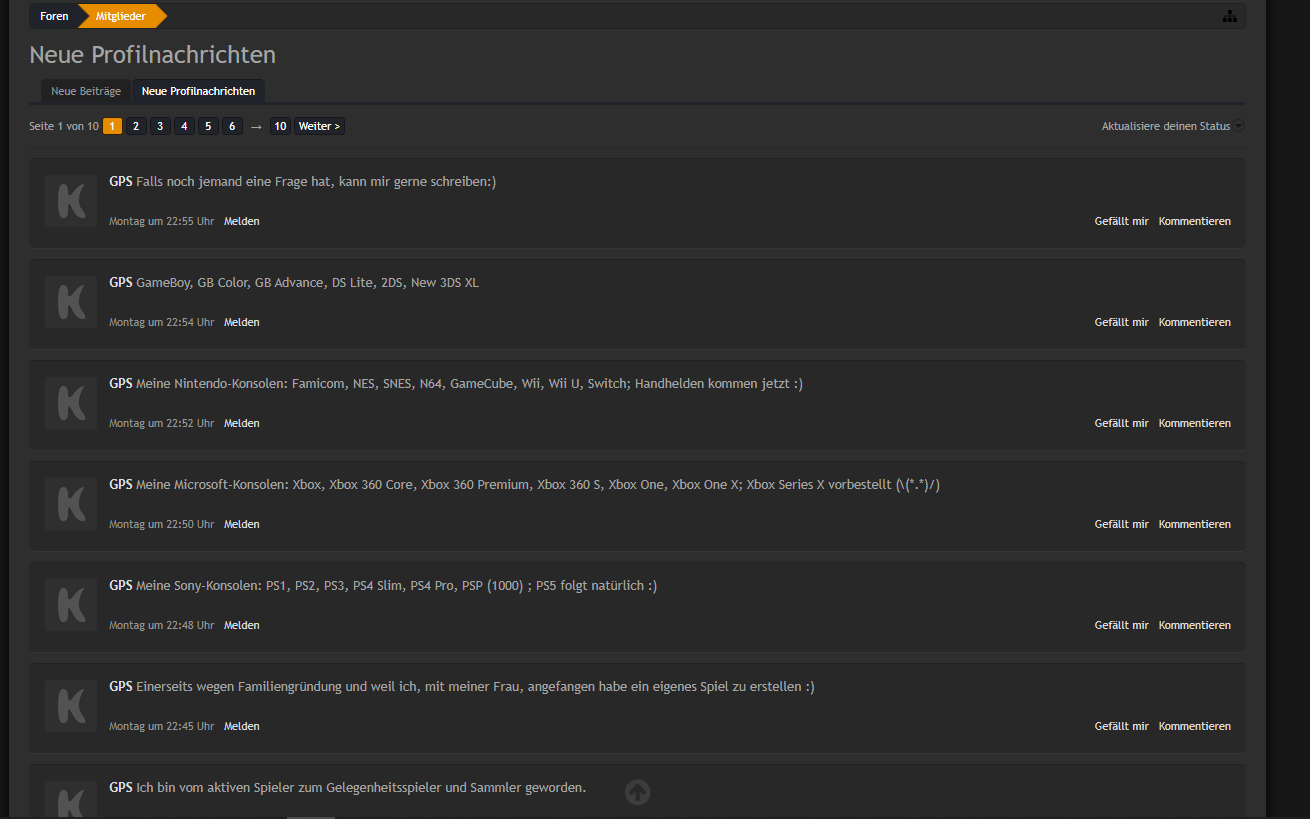The height and width of the screenshot is (819, 1310).
Task: Go to page 3
Action: click(x=160, y=126)
